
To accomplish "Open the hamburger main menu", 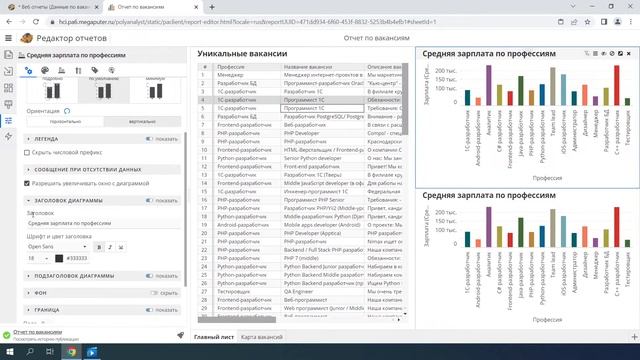I will click(8, 38).
